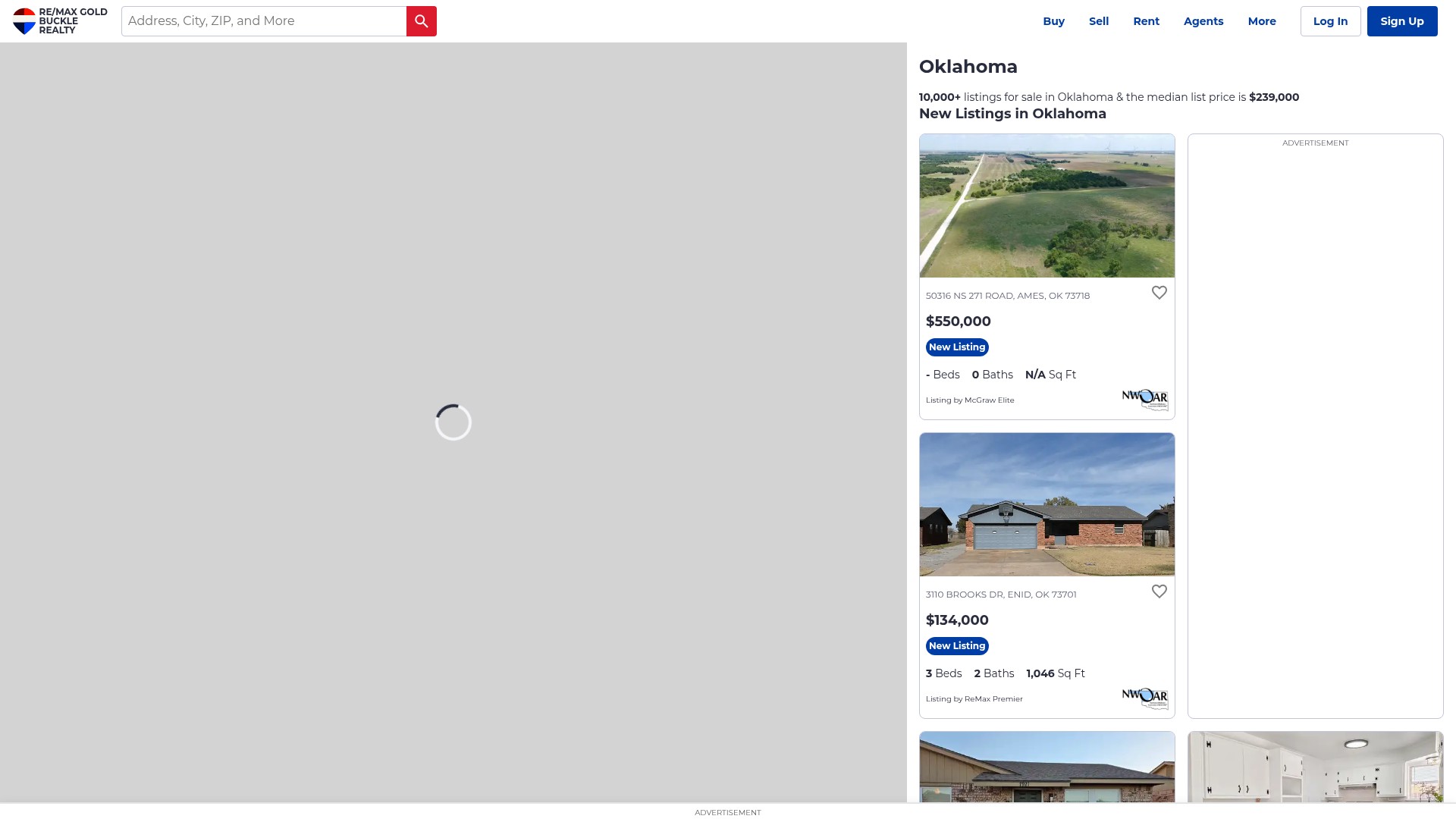The image size is (1456, 819).
Task: Click the Oklahoma heading
Action: click(968, 67)
